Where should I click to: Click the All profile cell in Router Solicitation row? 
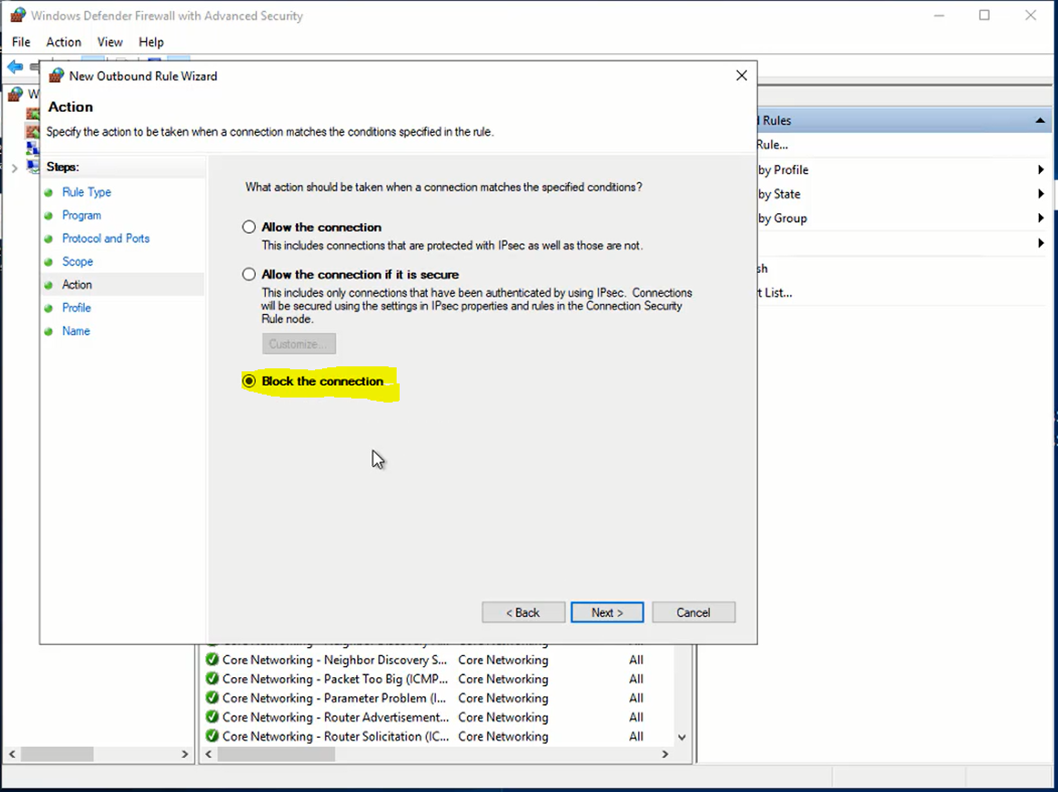point(636,736)
